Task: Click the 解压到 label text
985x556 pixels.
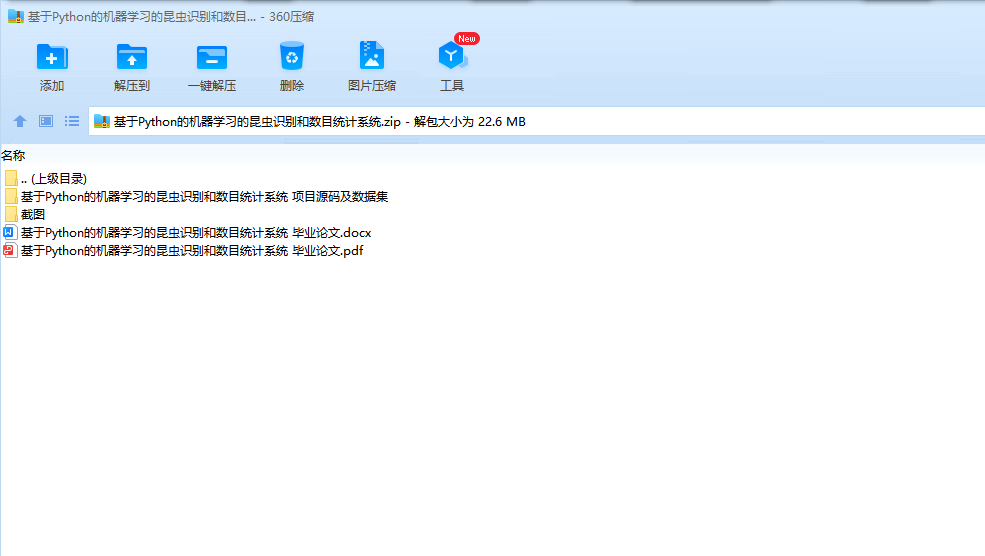Action: point(132,86)
